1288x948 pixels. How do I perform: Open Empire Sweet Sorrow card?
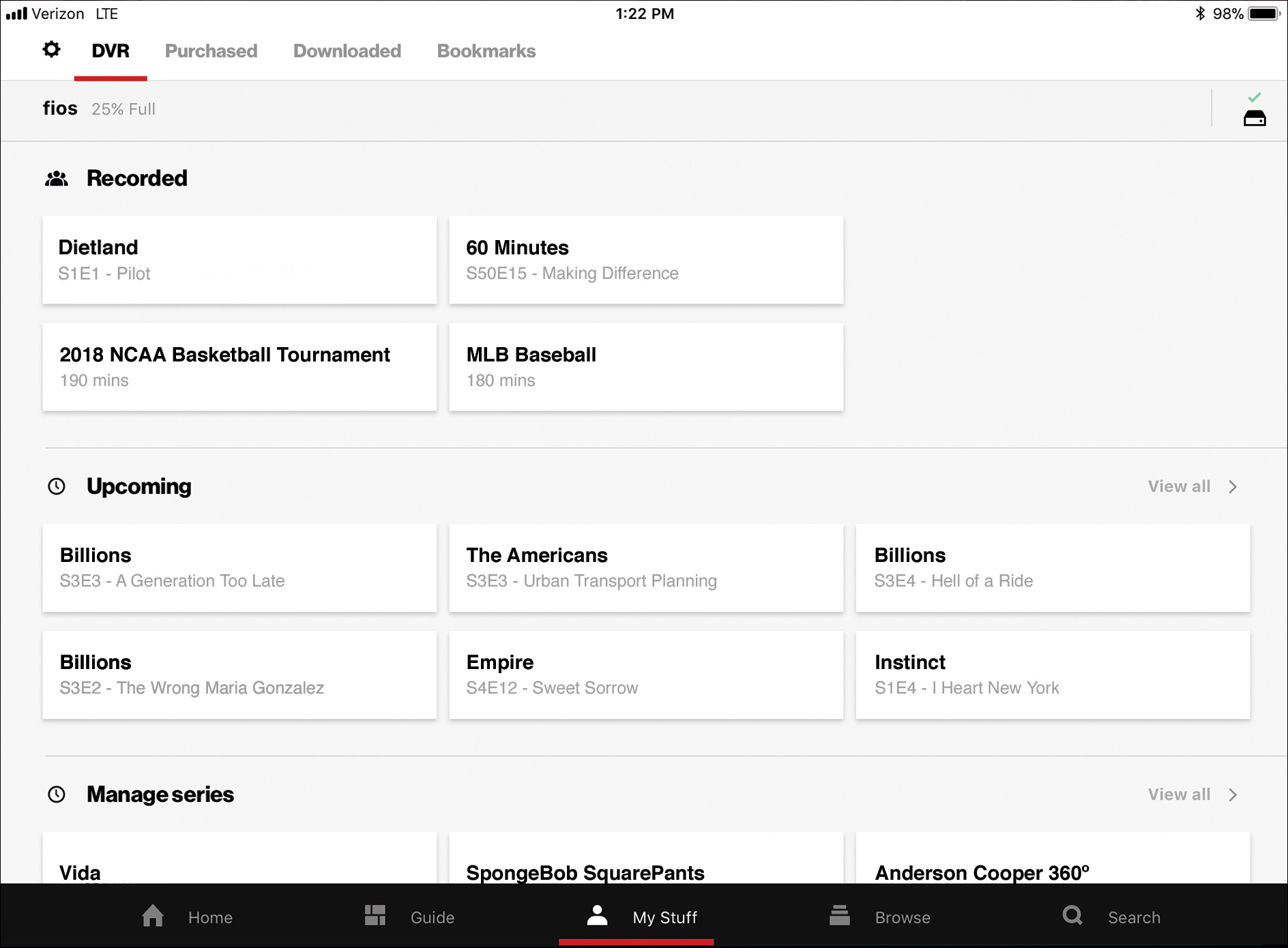[x=646, y=675]
